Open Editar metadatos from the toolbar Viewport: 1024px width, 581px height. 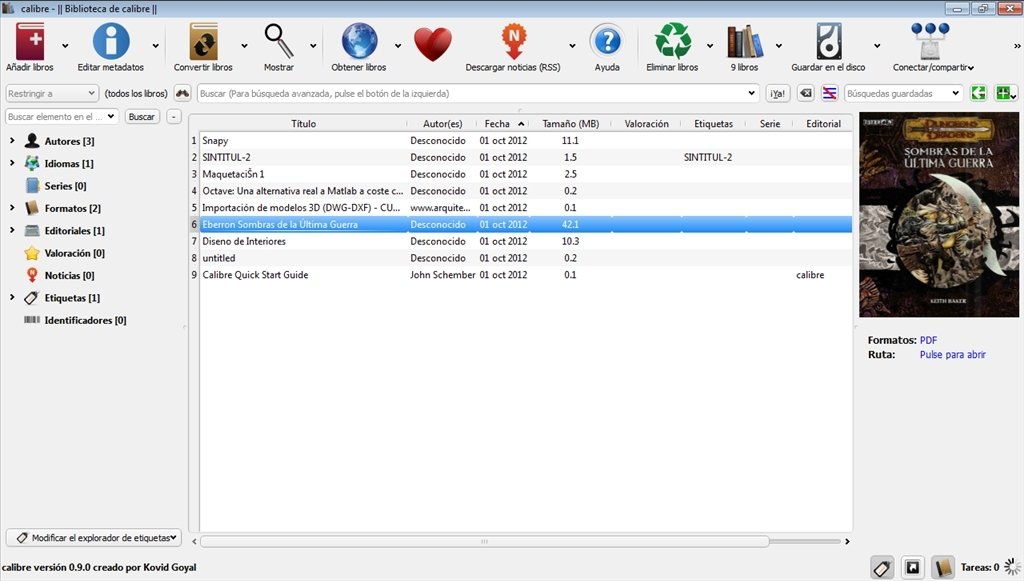[x=110, y=44]
